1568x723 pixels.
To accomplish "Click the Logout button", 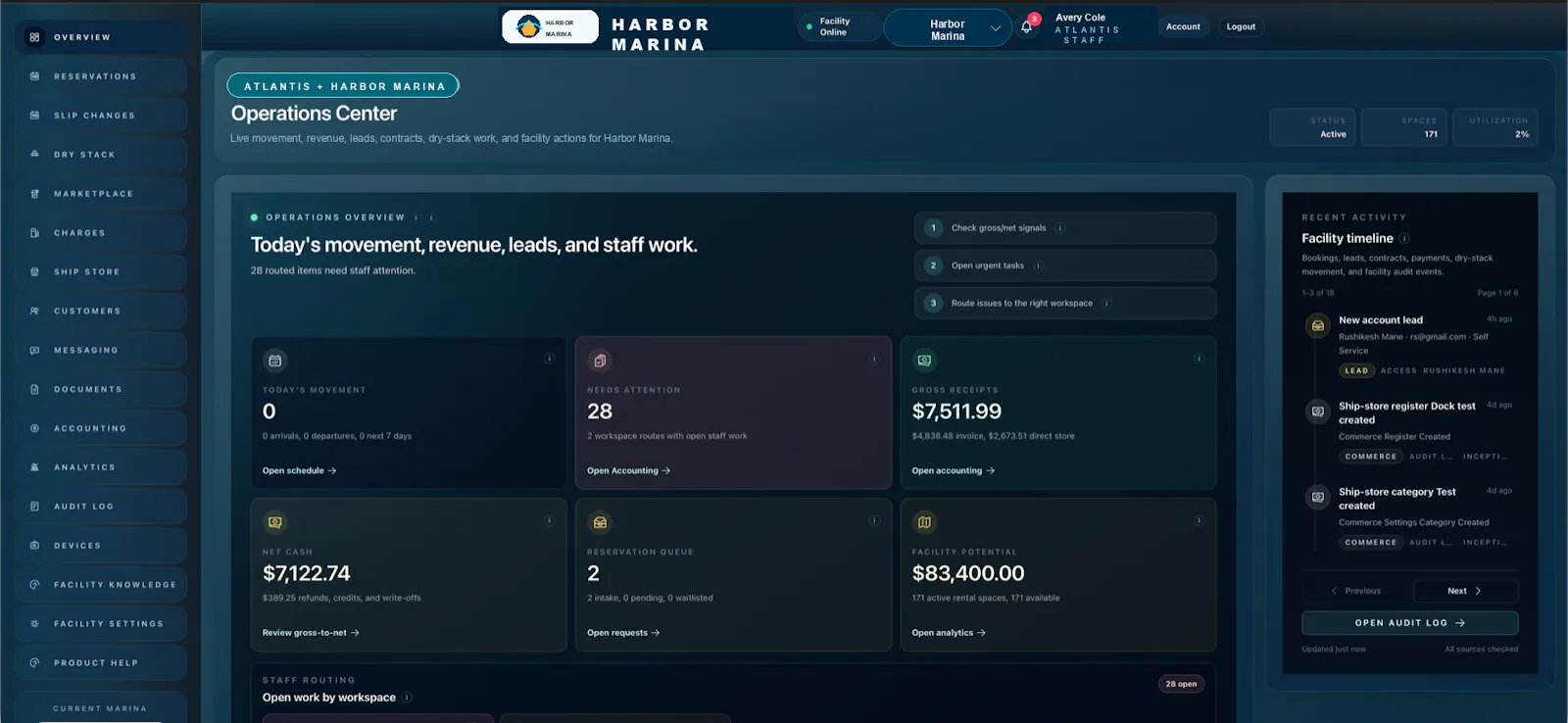I will [1241, 27].
